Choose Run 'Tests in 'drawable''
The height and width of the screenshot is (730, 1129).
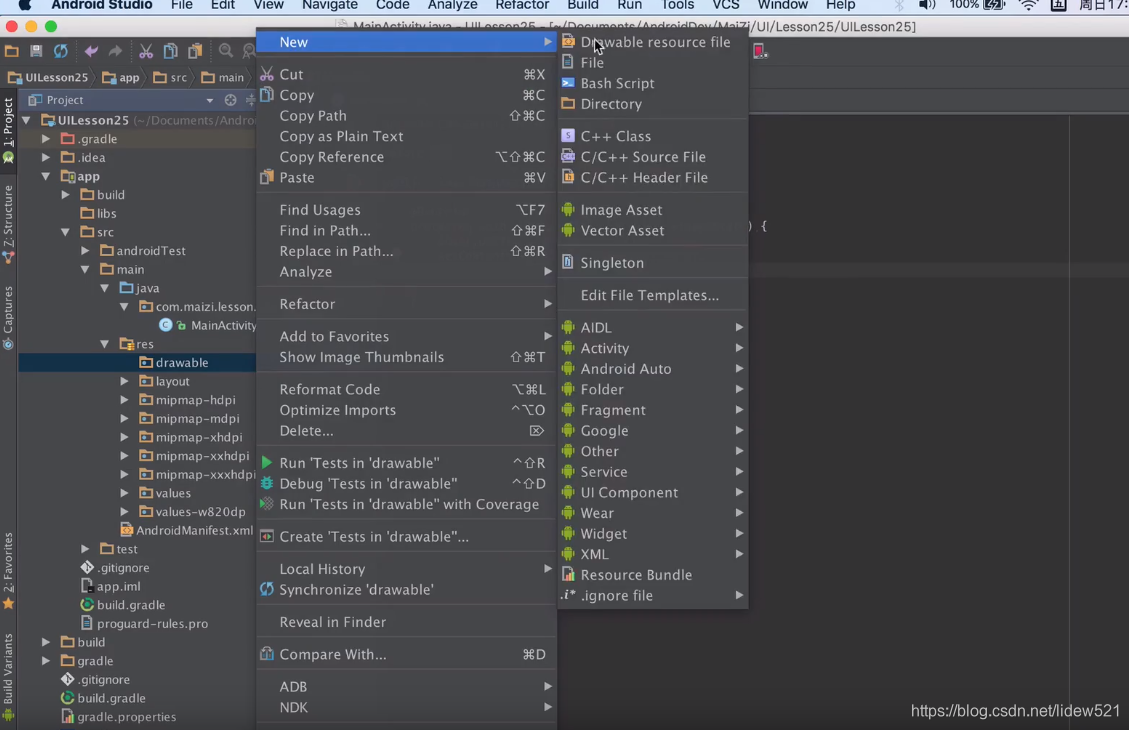point(405,463)
